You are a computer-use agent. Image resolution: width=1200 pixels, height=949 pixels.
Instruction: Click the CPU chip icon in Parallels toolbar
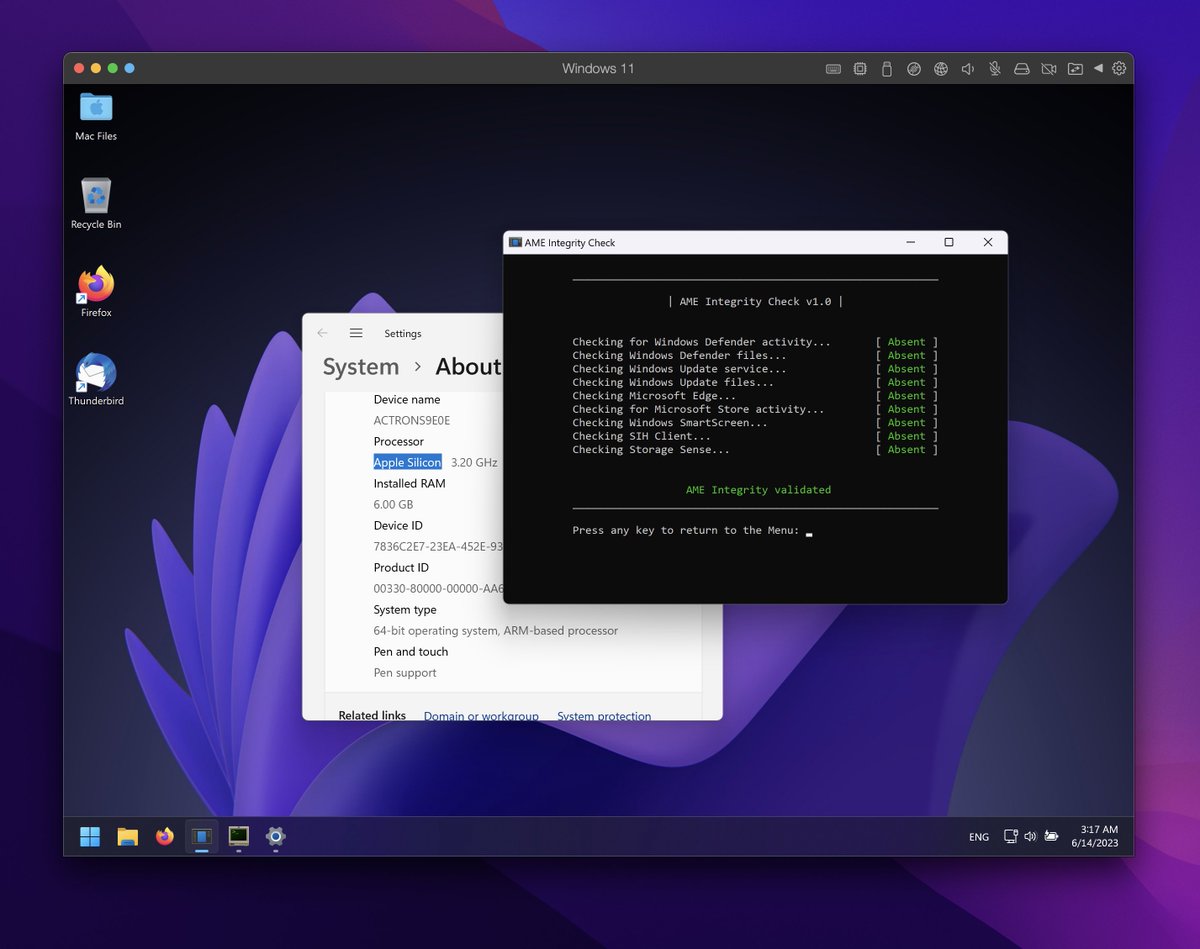860,69
